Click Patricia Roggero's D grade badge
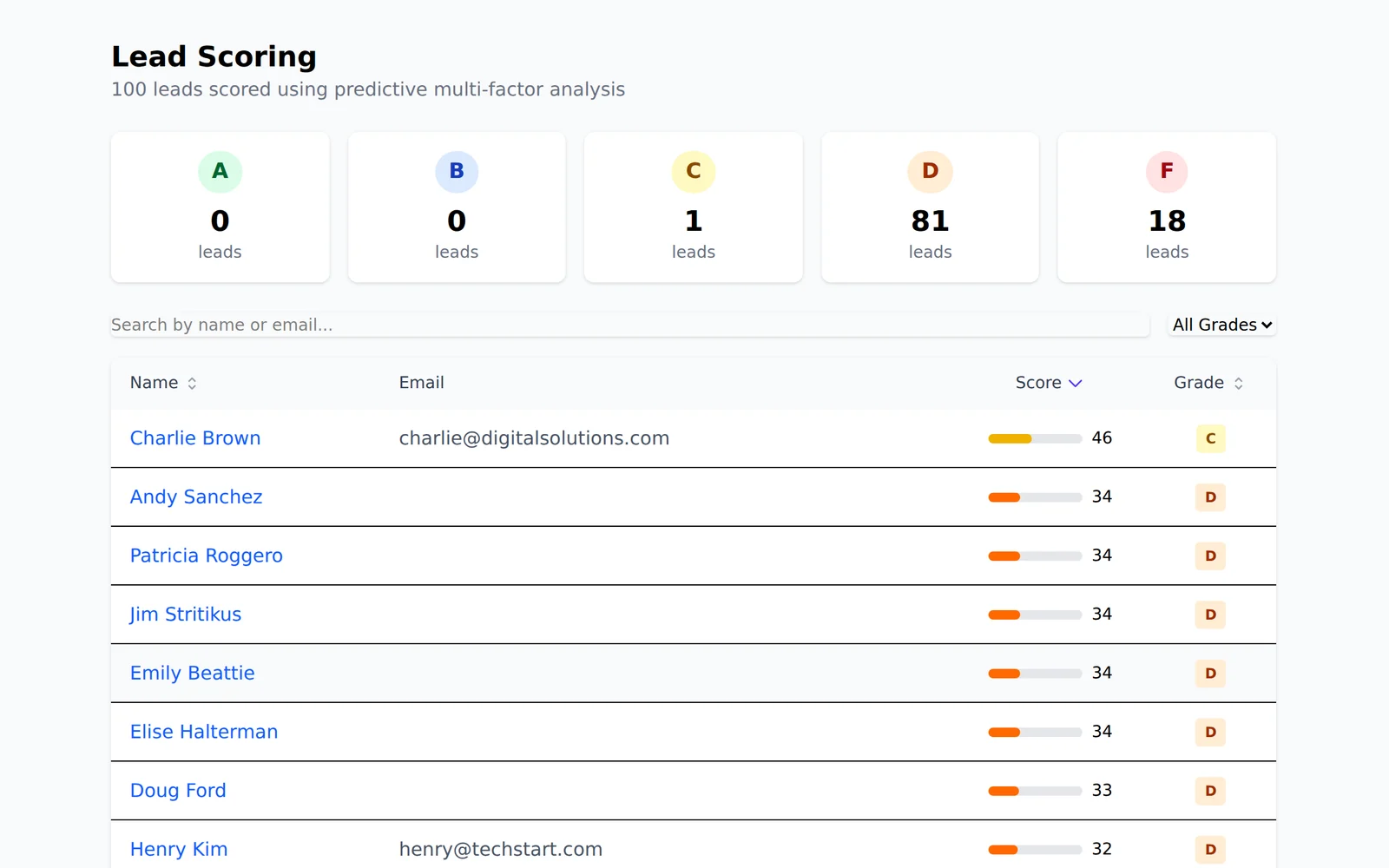This screenshot has width=1389, height=868. 1210,556
